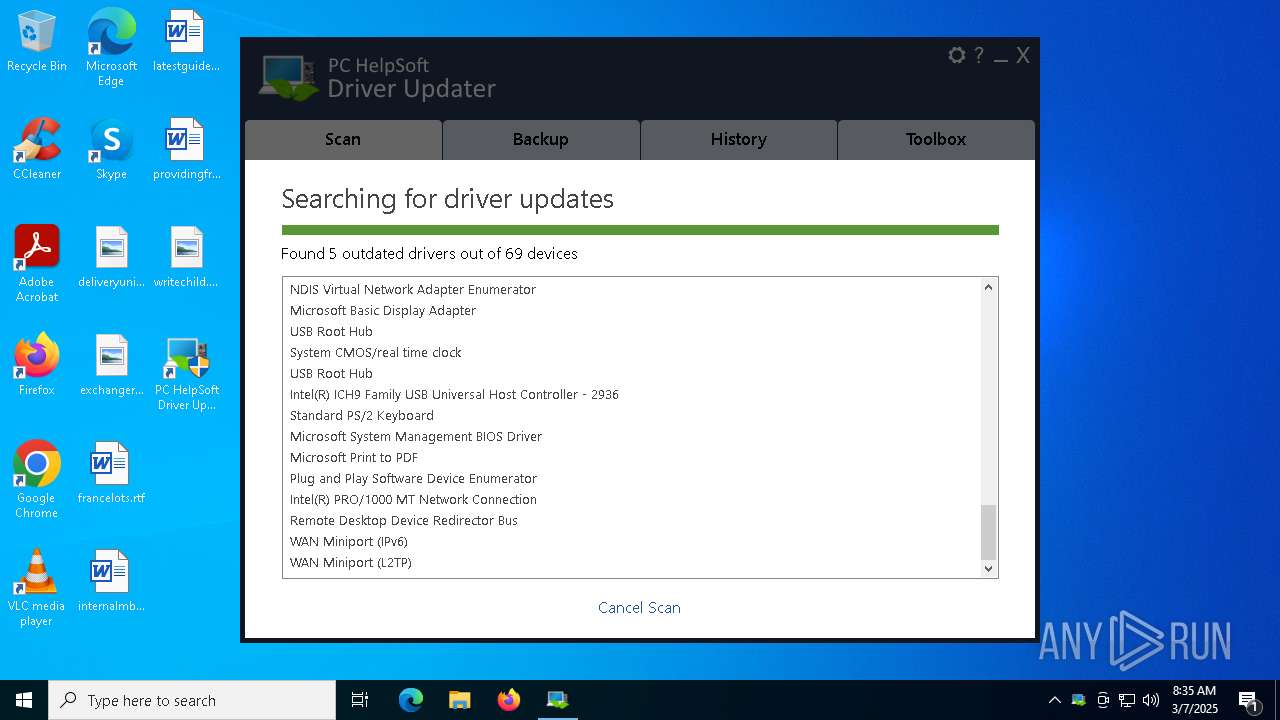
Task: Open the notification center
Action: (x=1248, y=700)
